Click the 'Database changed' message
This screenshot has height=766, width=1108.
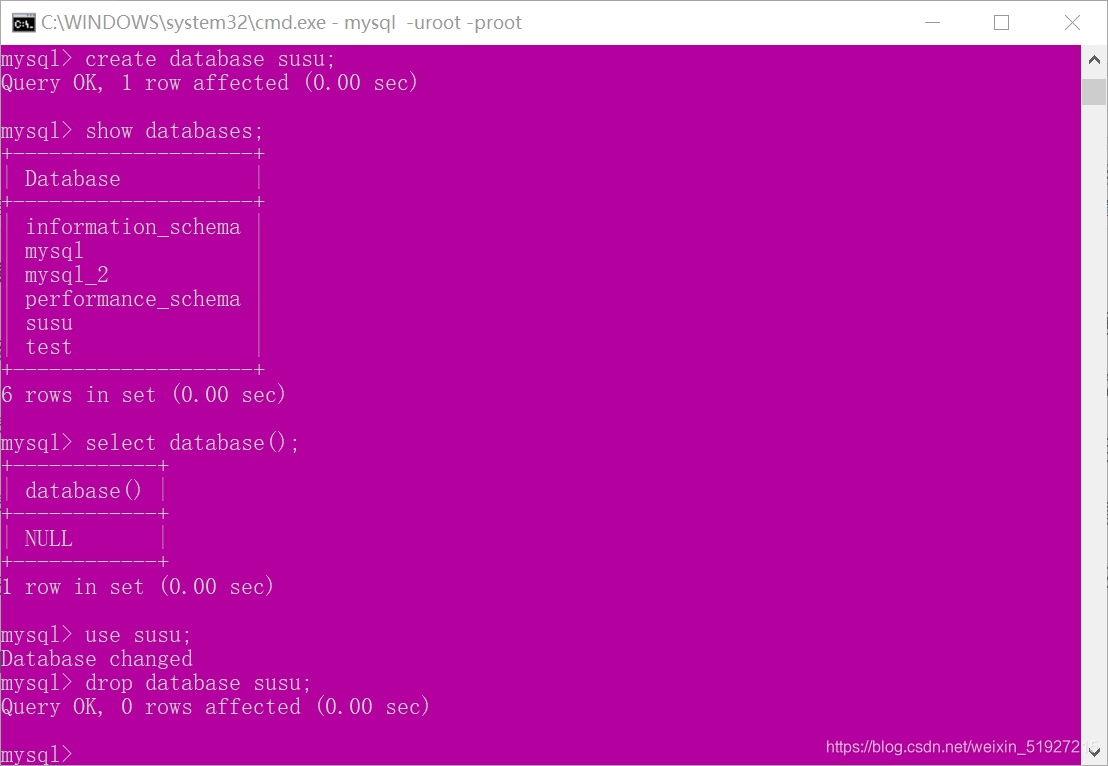point(97,659)
